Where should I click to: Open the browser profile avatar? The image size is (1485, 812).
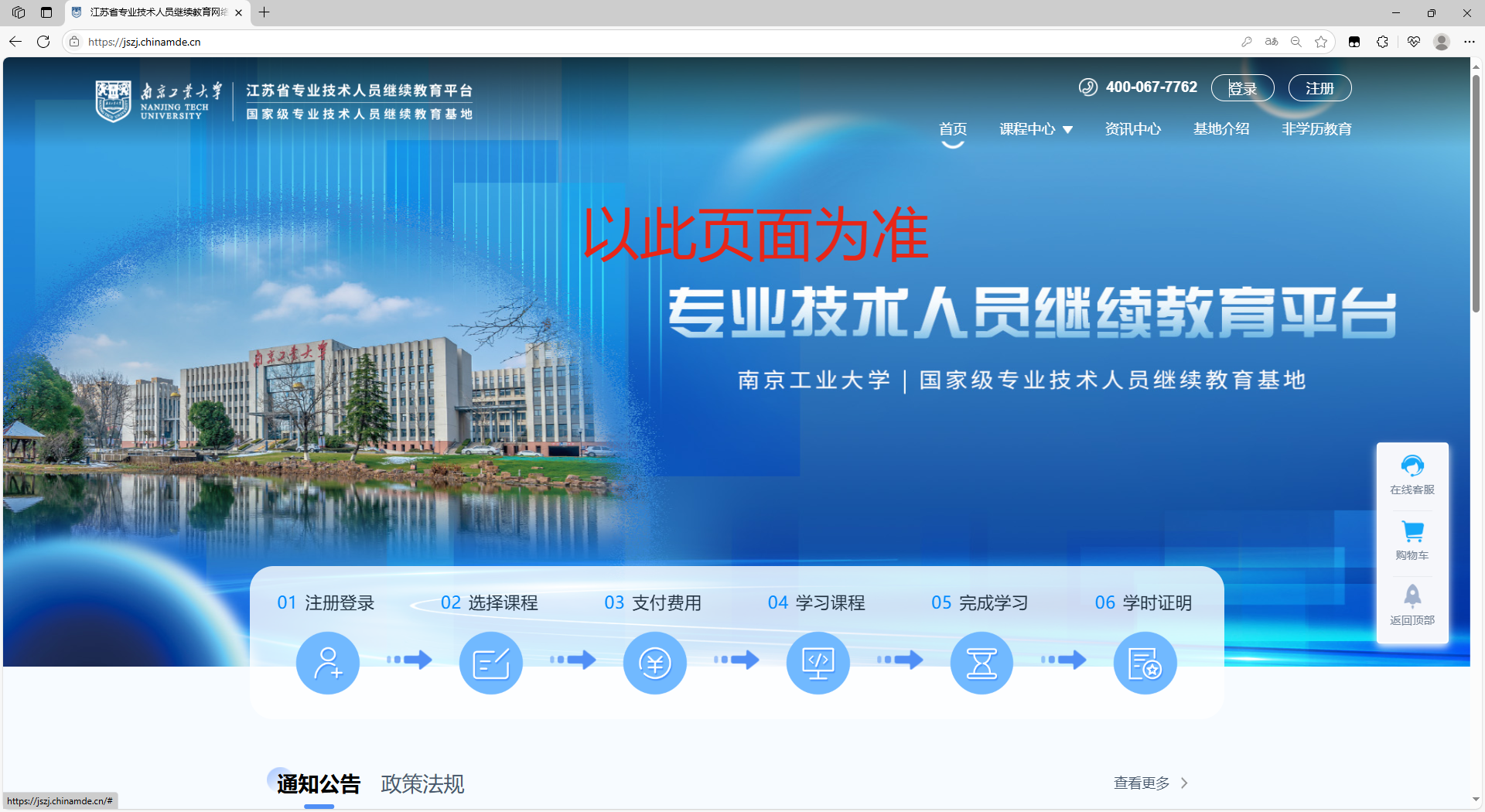pos(1442,42)
